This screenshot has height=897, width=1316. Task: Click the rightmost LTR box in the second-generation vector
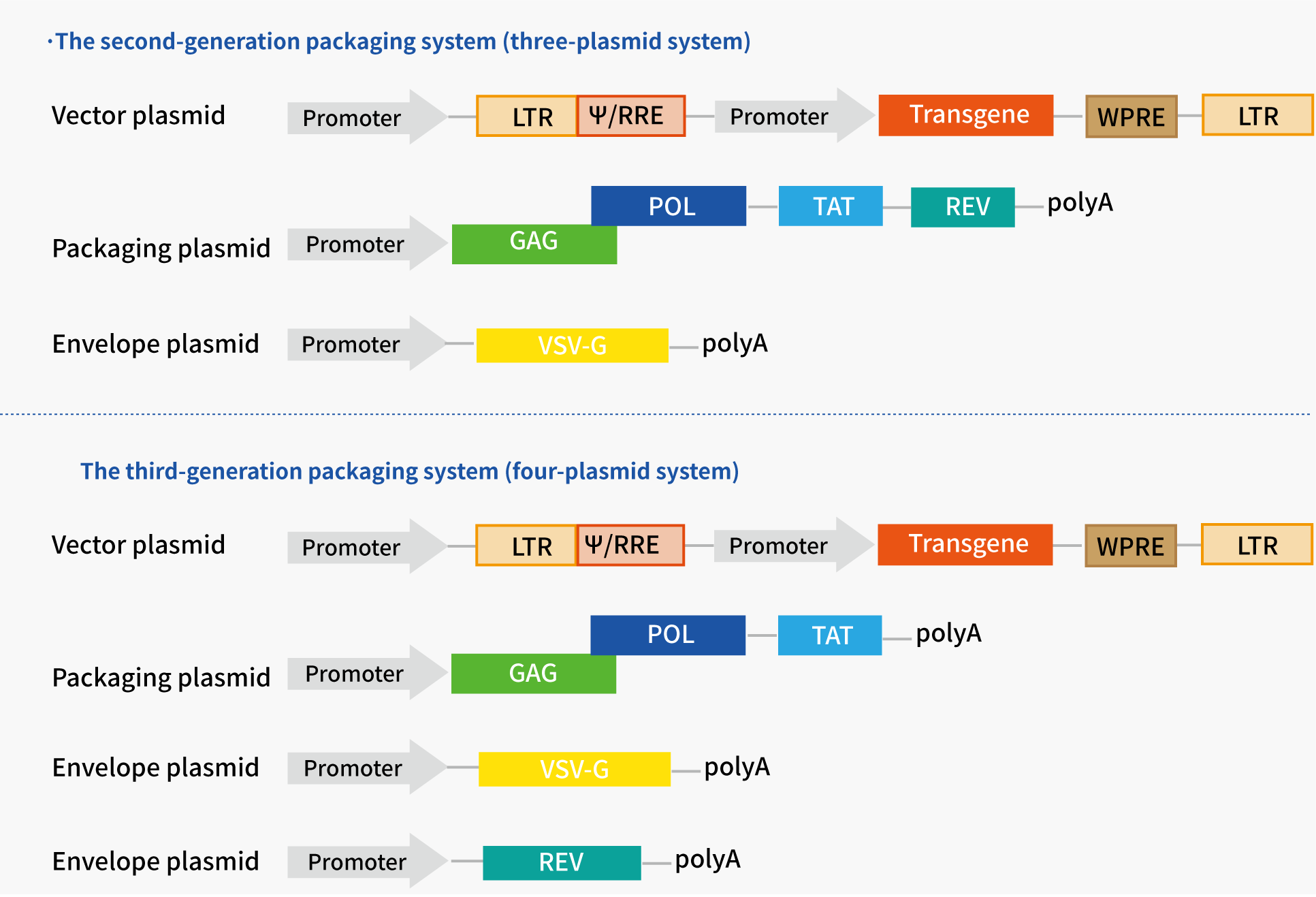[1257, 115]
